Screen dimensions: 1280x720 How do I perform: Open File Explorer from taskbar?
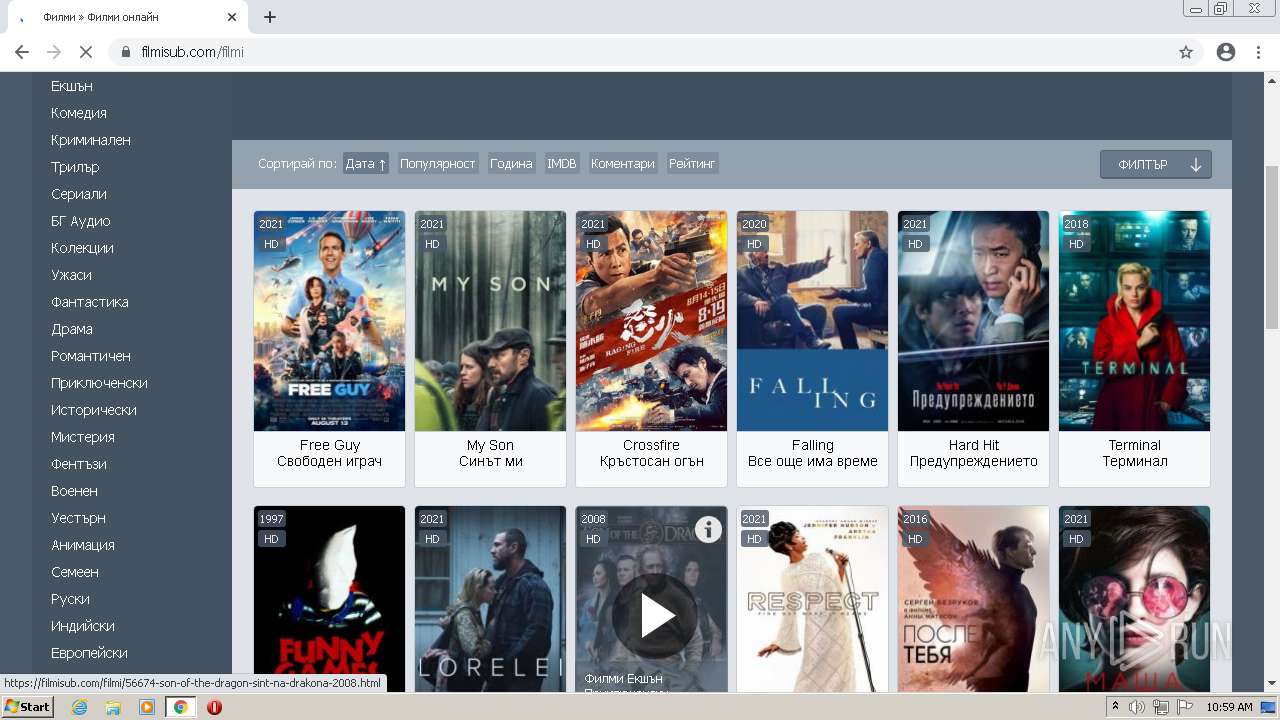113,707
